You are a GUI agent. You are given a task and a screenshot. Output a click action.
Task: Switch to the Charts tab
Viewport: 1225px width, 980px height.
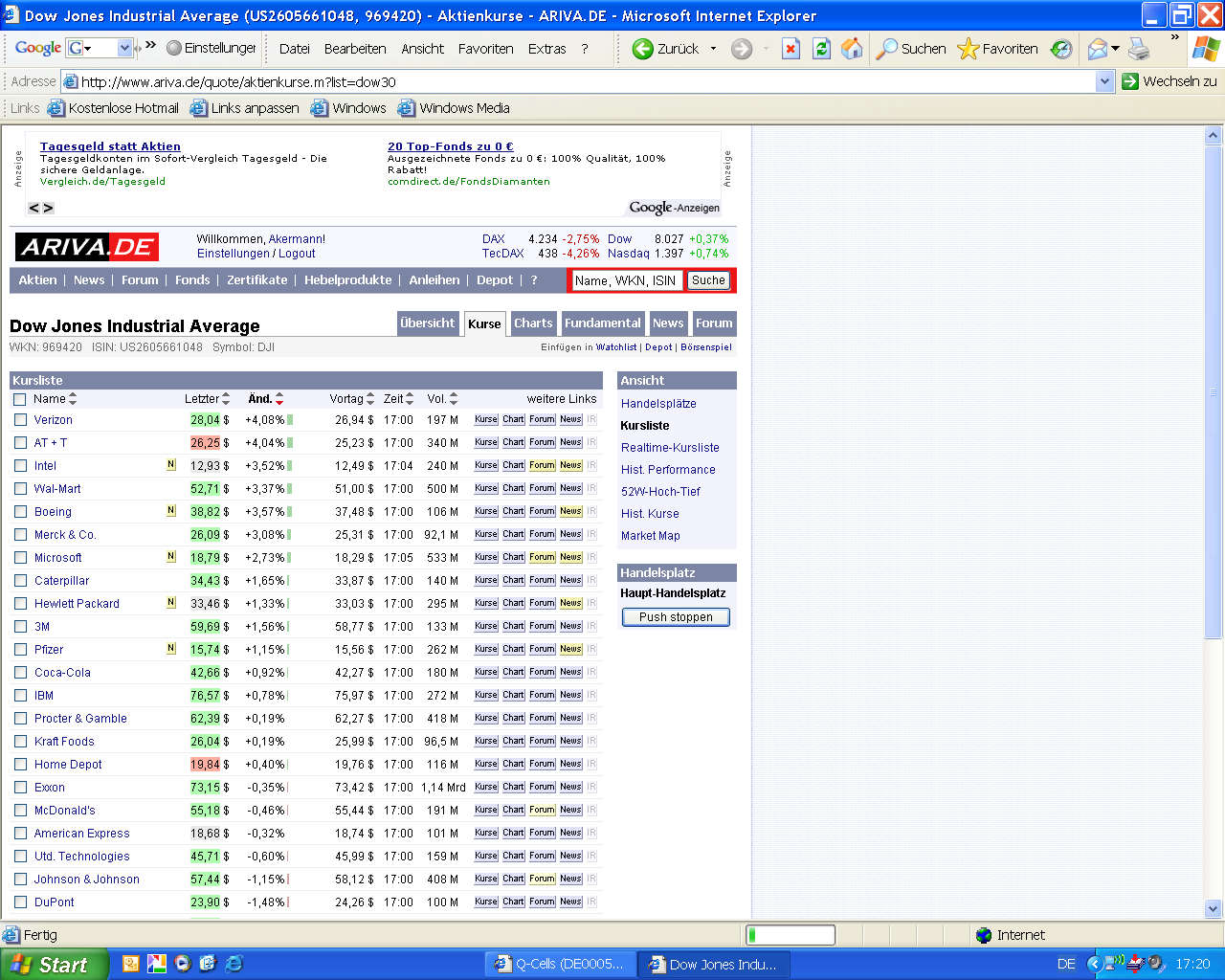click(533, 323)
